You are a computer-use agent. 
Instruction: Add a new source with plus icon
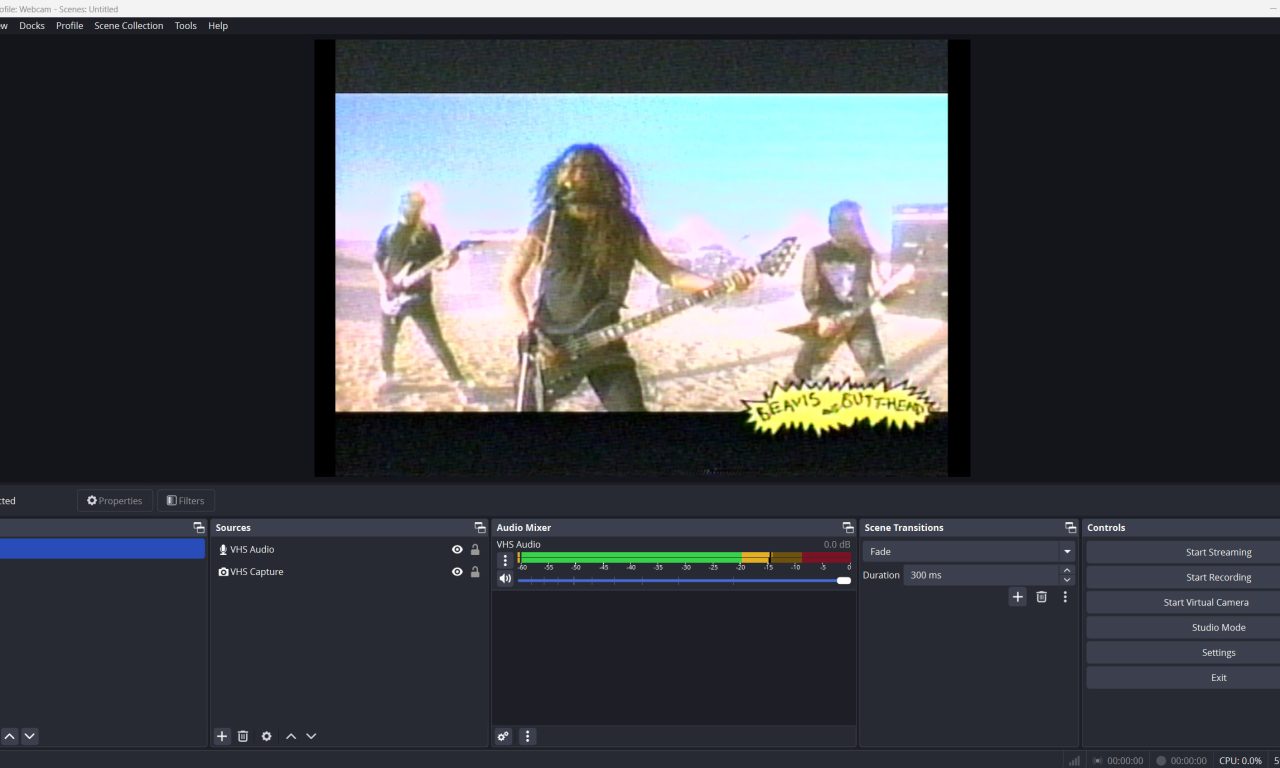pos(222,736)
